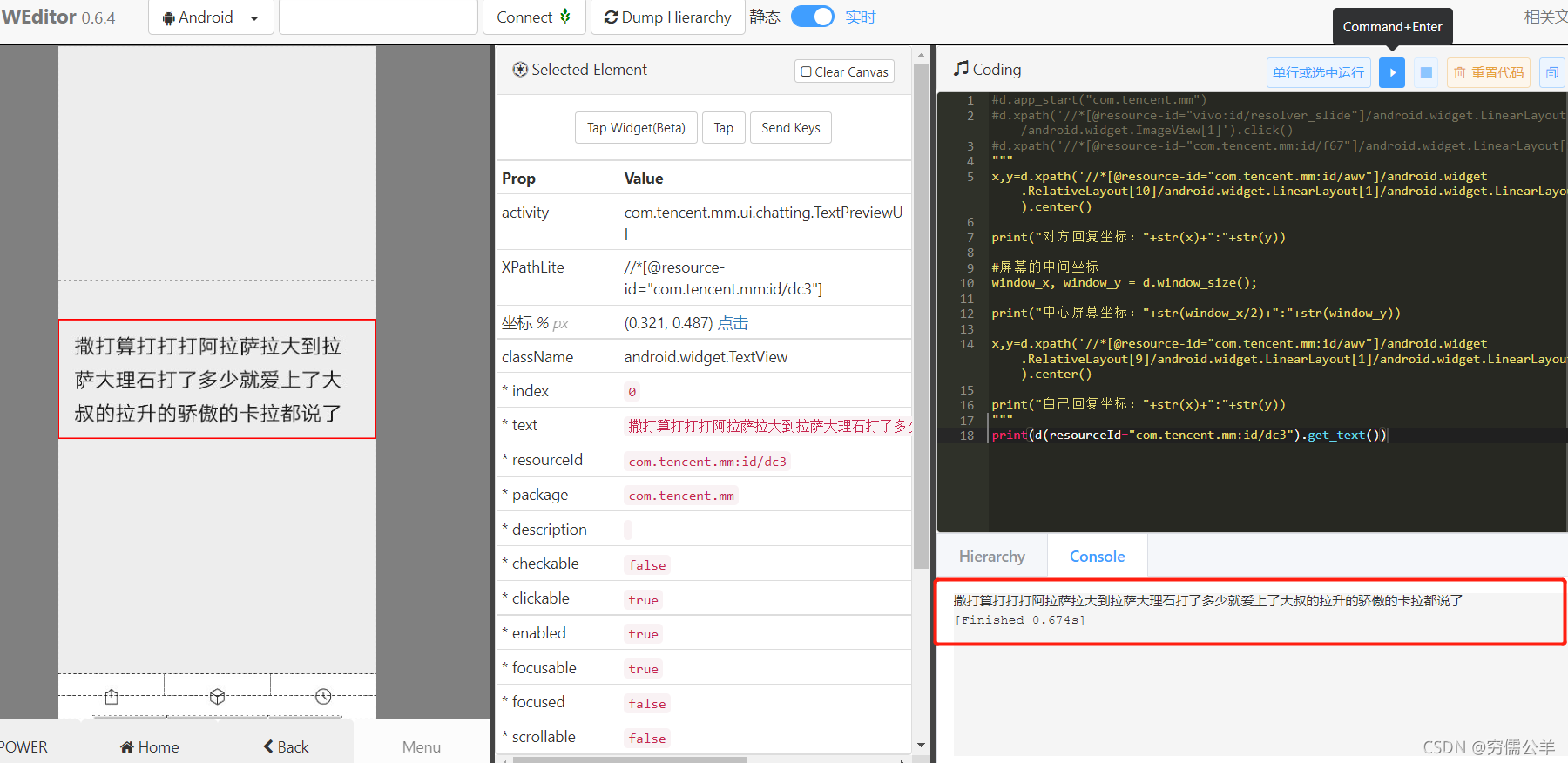Click the Home button under device screen

149,746
